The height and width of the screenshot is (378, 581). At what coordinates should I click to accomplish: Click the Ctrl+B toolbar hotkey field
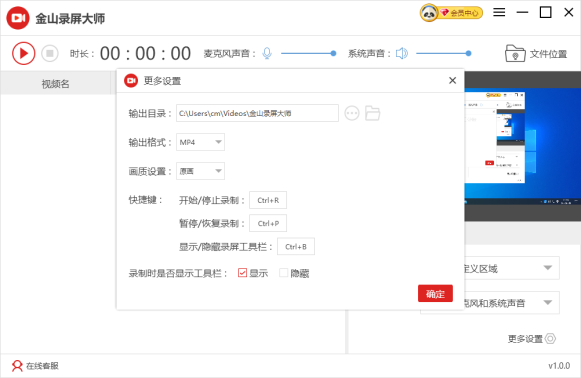click(x=296, y=246)
